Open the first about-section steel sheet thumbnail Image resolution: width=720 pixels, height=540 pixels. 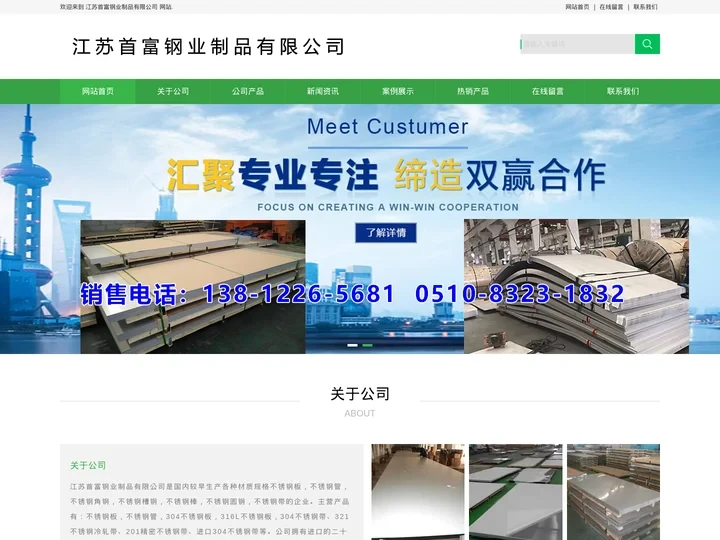[x=418, y=492]
